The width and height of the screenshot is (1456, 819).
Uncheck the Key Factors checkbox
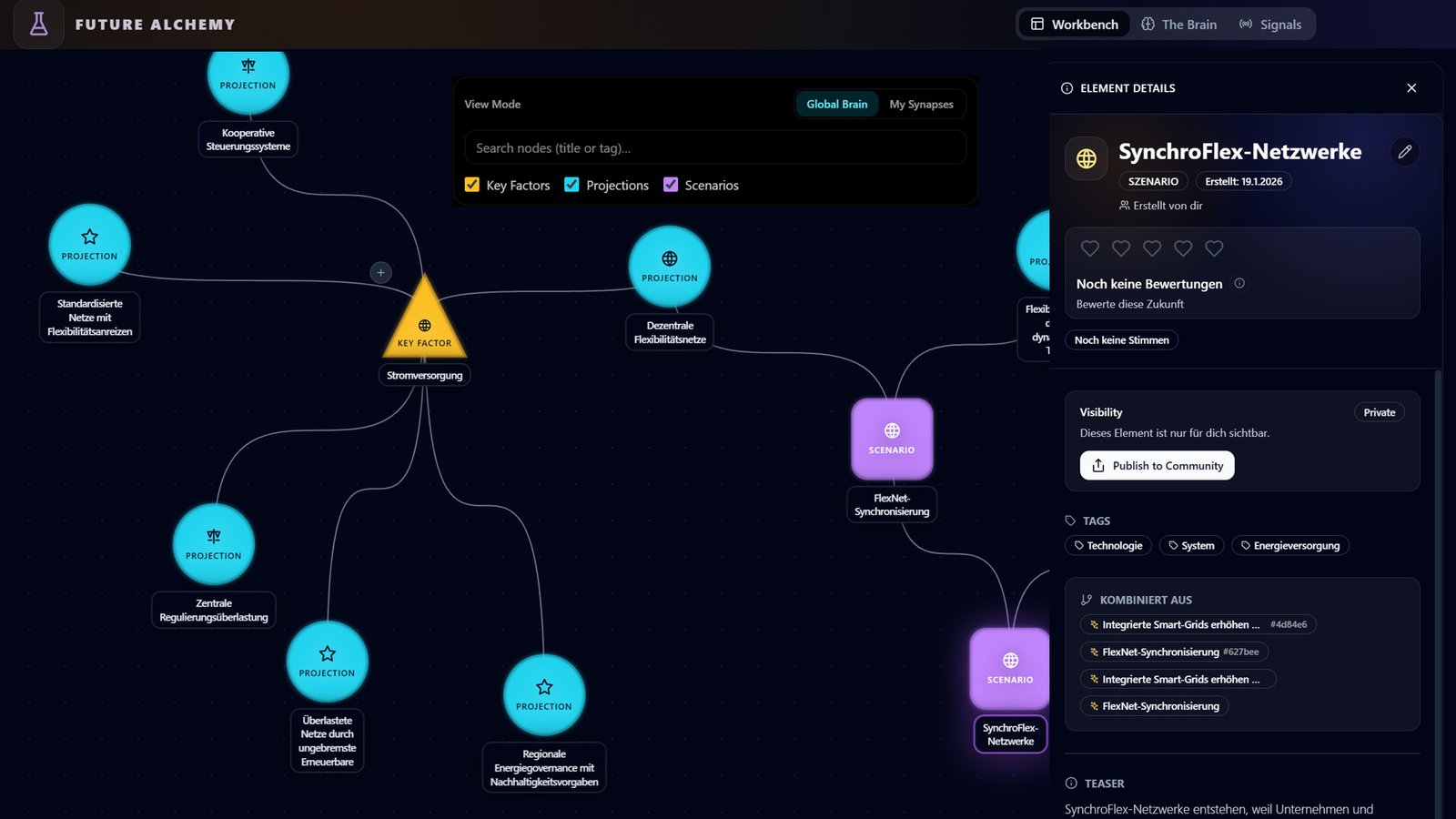(x=471, y=185)
